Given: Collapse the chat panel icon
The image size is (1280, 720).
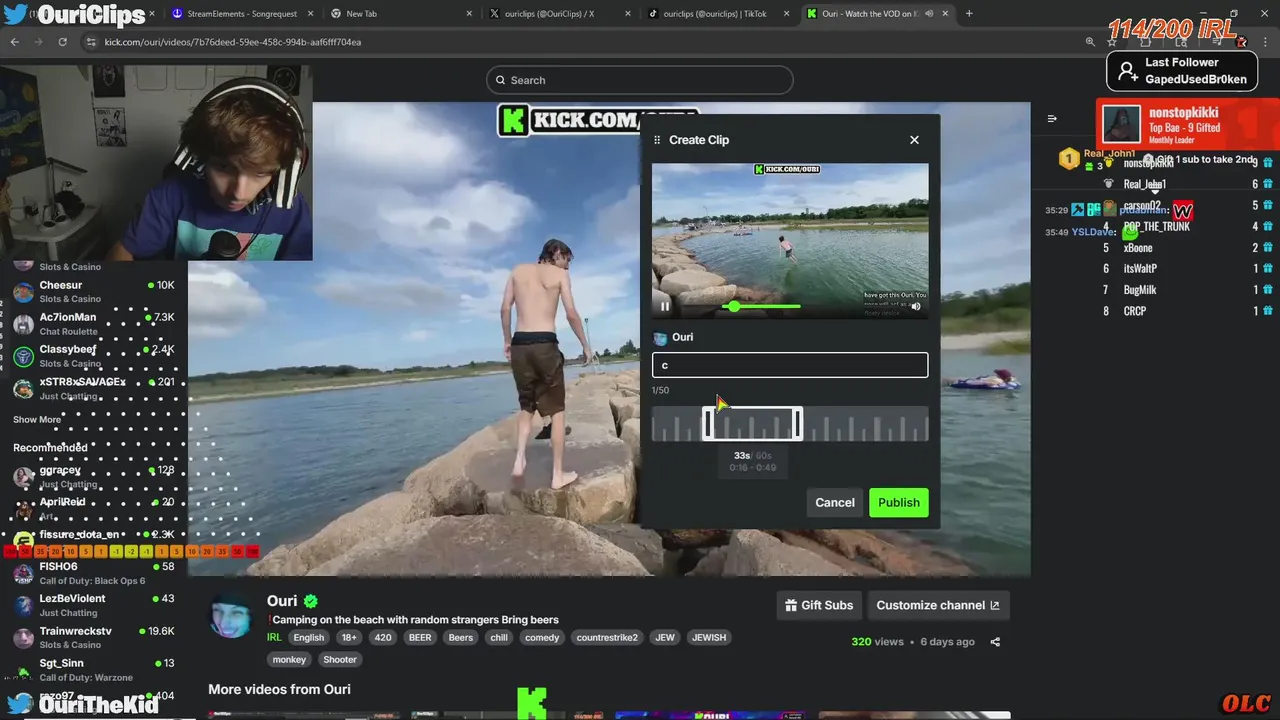Looking at the screenshot, I should click(x=1052, y=118).
